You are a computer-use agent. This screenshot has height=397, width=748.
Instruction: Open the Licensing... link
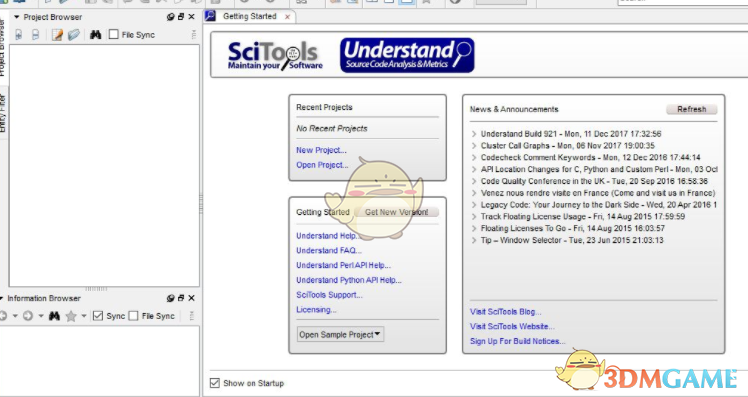(x=316, y=310)
